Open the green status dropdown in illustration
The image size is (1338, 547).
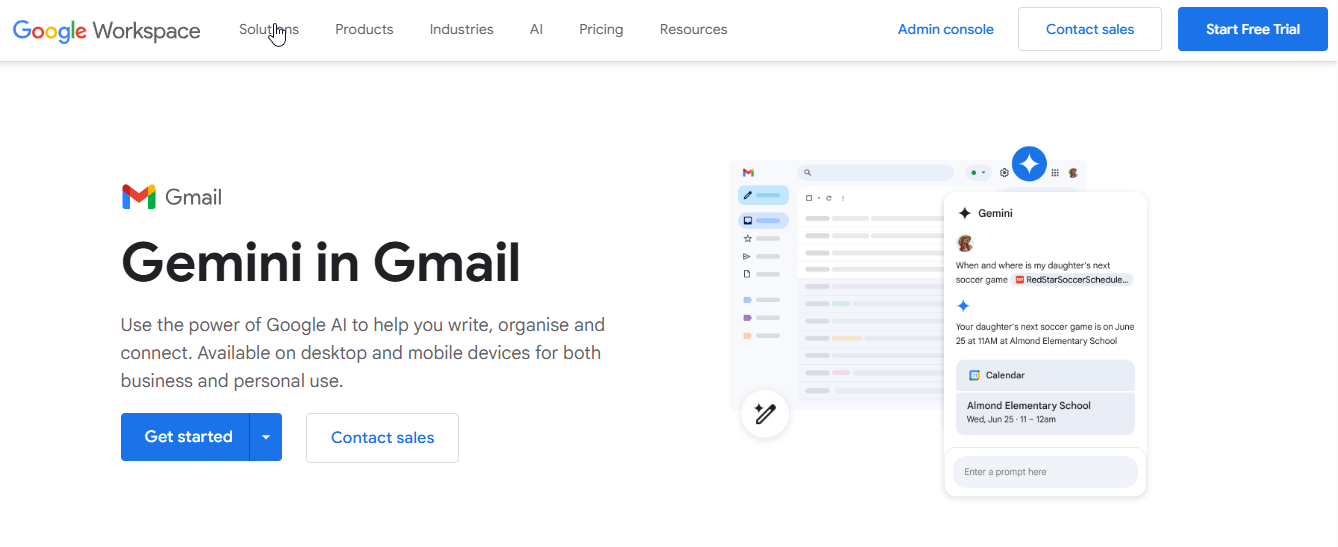click(x=977, y=173)
